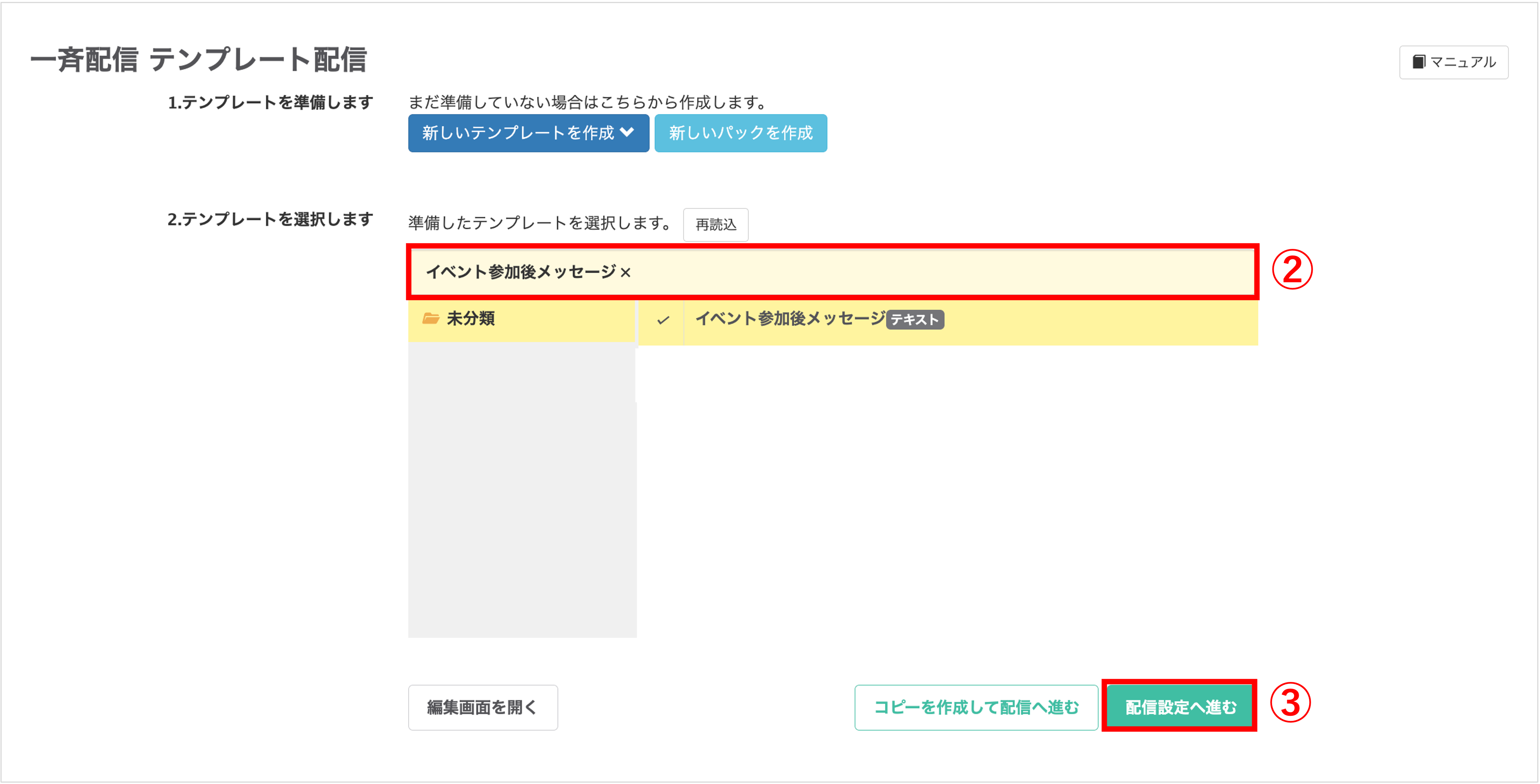Click empty gray folder pane area
This screenshot has height=784, width=1540.
(x=522, y=490)
